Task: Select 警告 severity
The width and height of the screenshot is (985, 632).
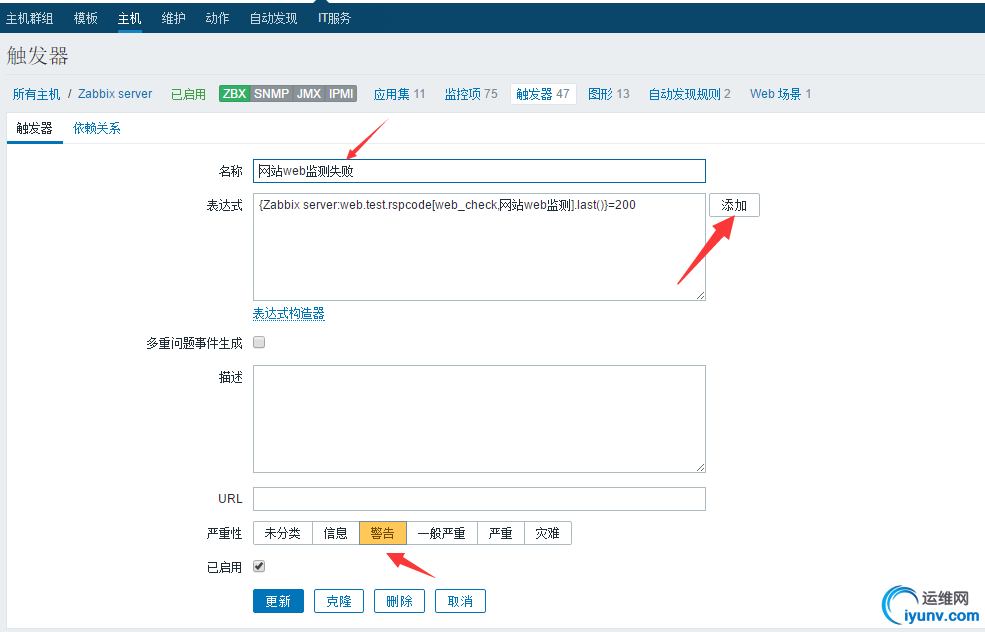Action: click(383, 533)
